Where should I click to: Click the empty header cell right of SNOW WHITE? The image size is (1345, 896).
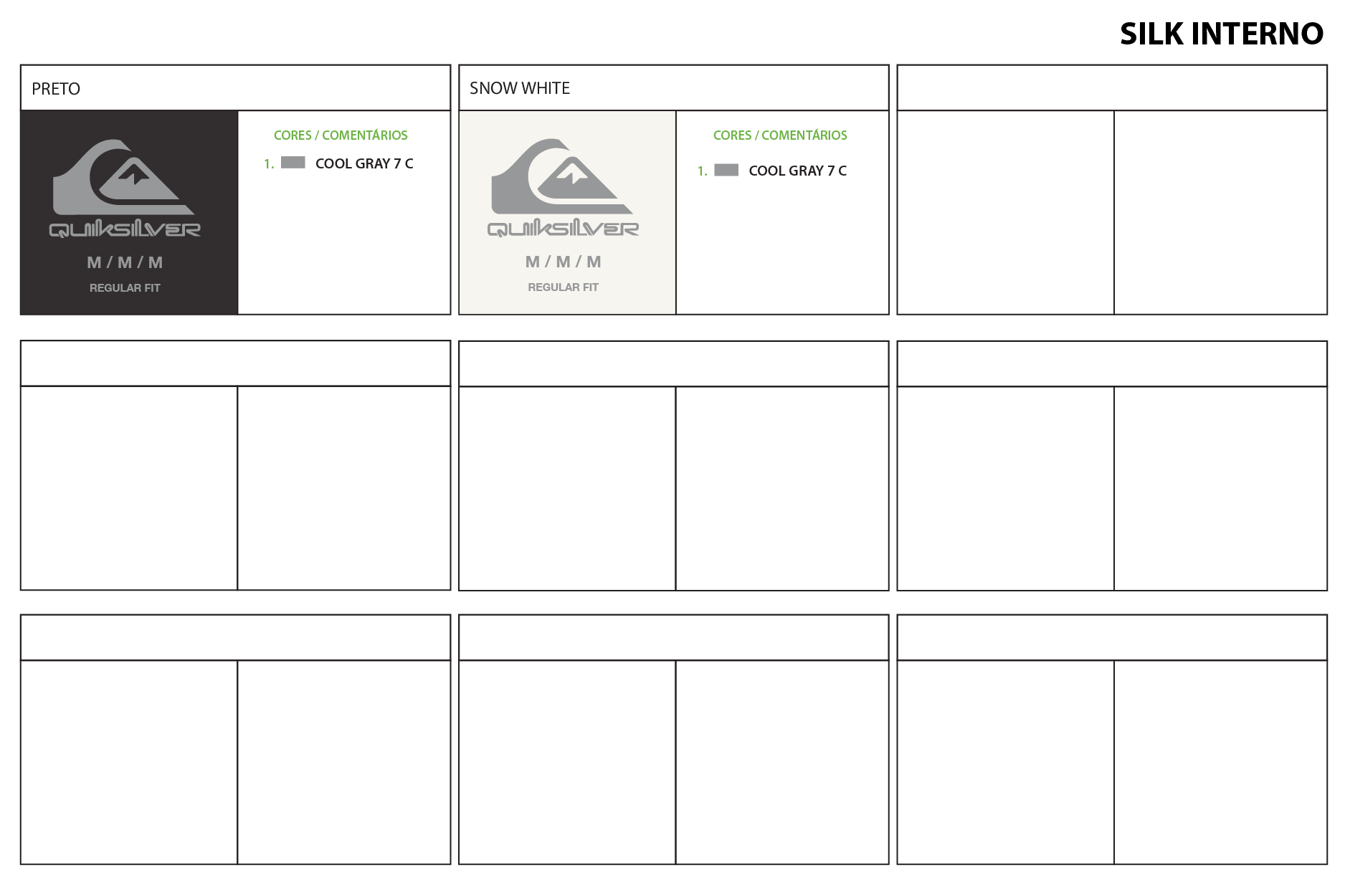1111,88
